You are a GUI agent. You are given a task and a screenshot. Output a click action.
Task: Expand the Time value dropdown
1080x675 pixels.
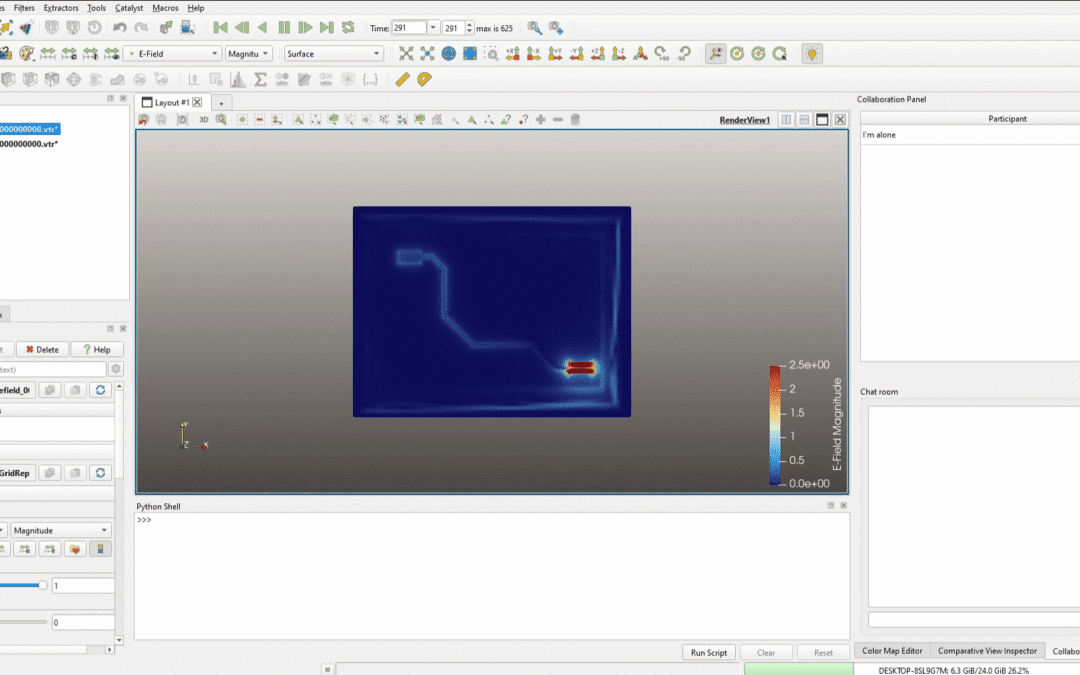click(x=432, y=28)
